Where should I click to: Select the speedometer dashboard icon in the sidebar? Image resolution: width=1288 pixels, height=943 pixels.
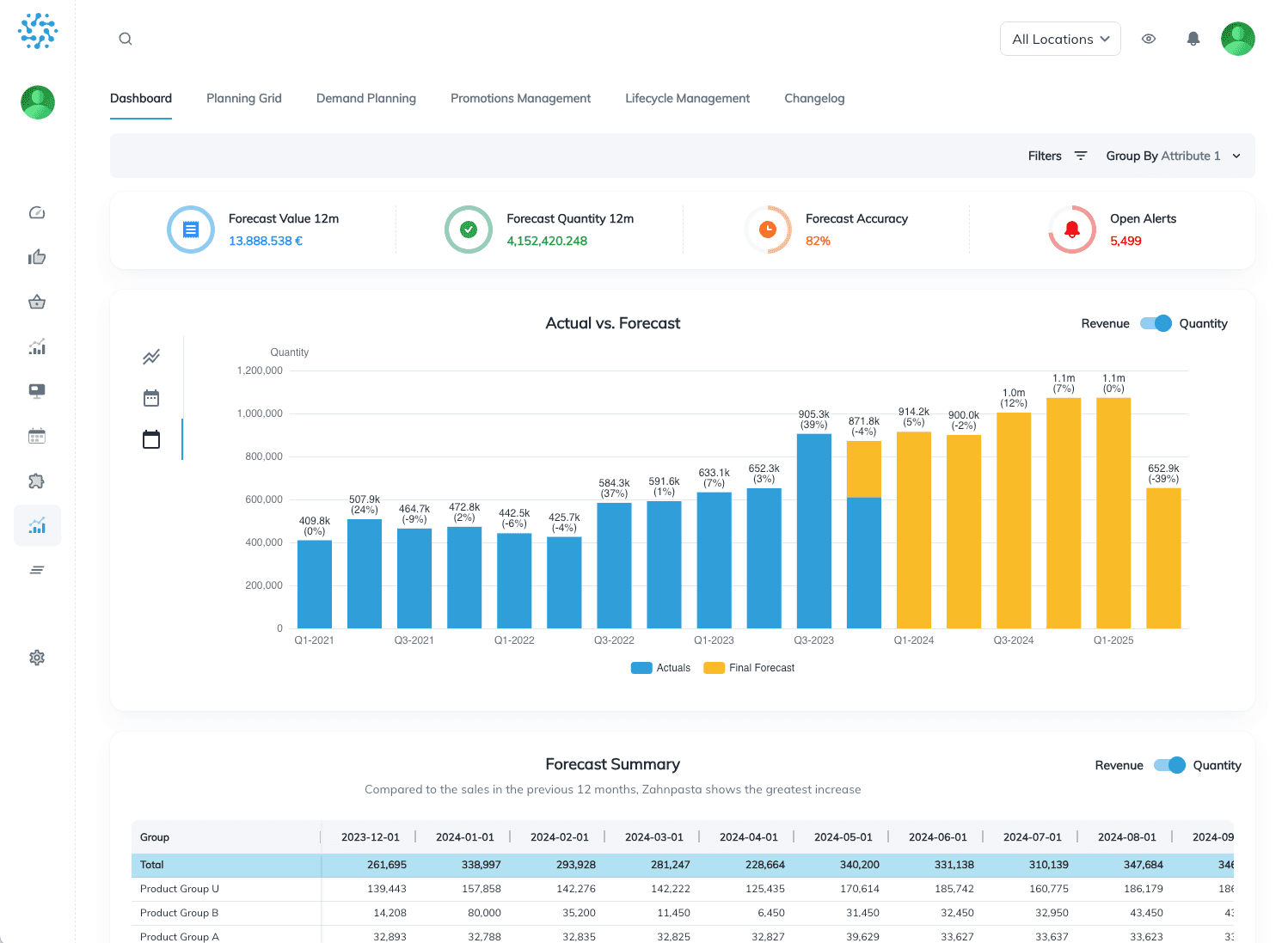tap(37, 212)
